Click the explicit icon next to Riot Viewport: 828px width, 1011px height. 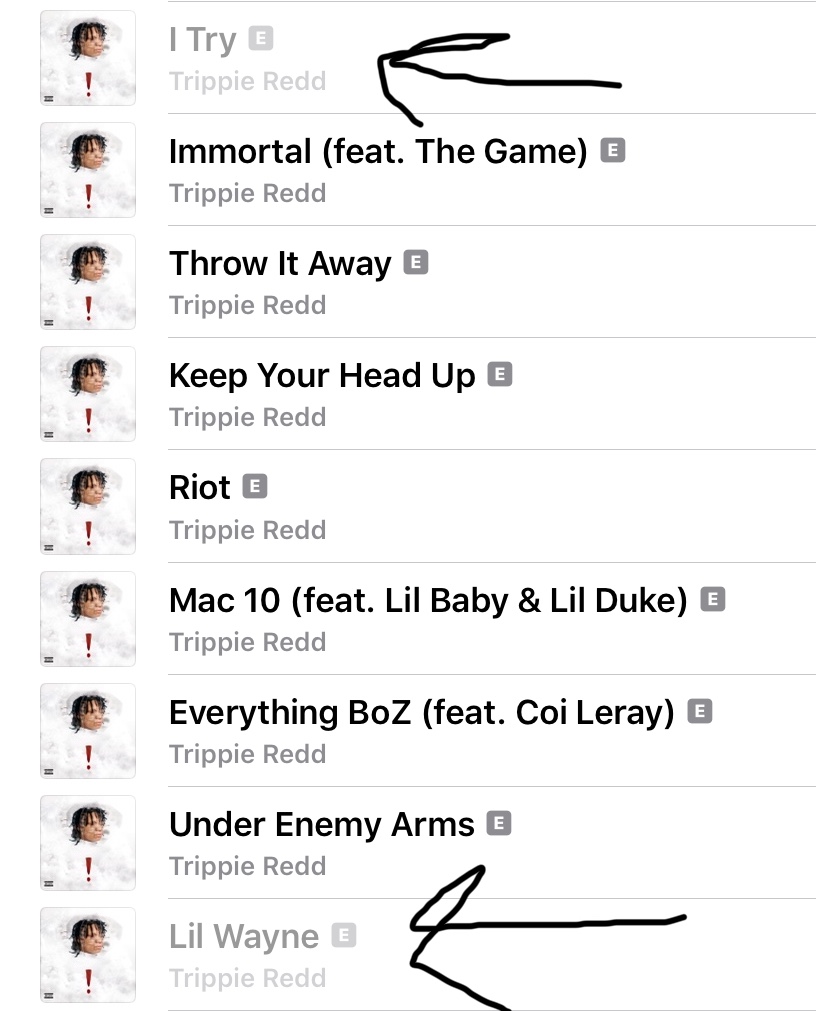(255, 486)
